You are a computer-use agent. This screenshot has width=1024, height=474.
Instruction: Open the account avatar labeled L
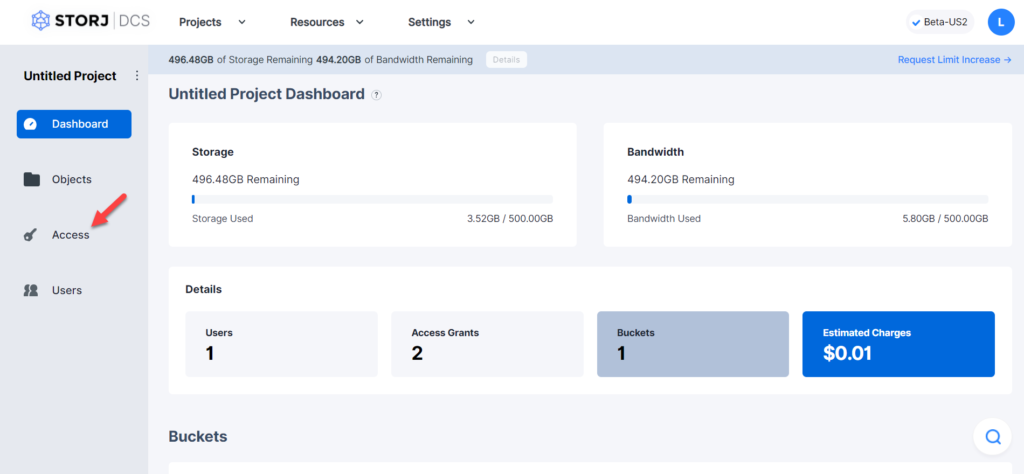coord(1000,22)
